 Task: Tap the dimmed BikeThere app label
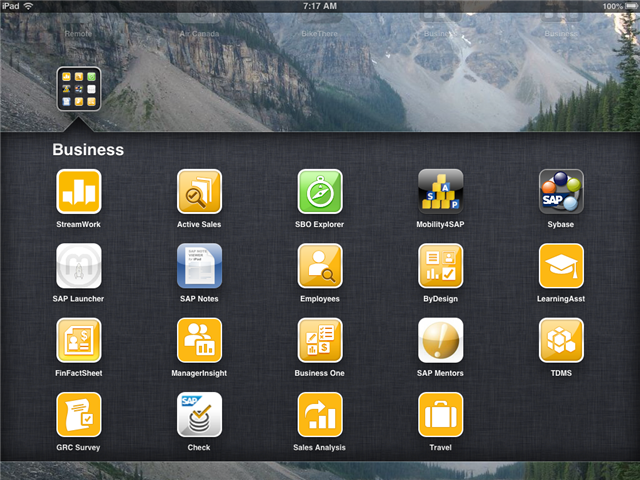coord(320,33)
